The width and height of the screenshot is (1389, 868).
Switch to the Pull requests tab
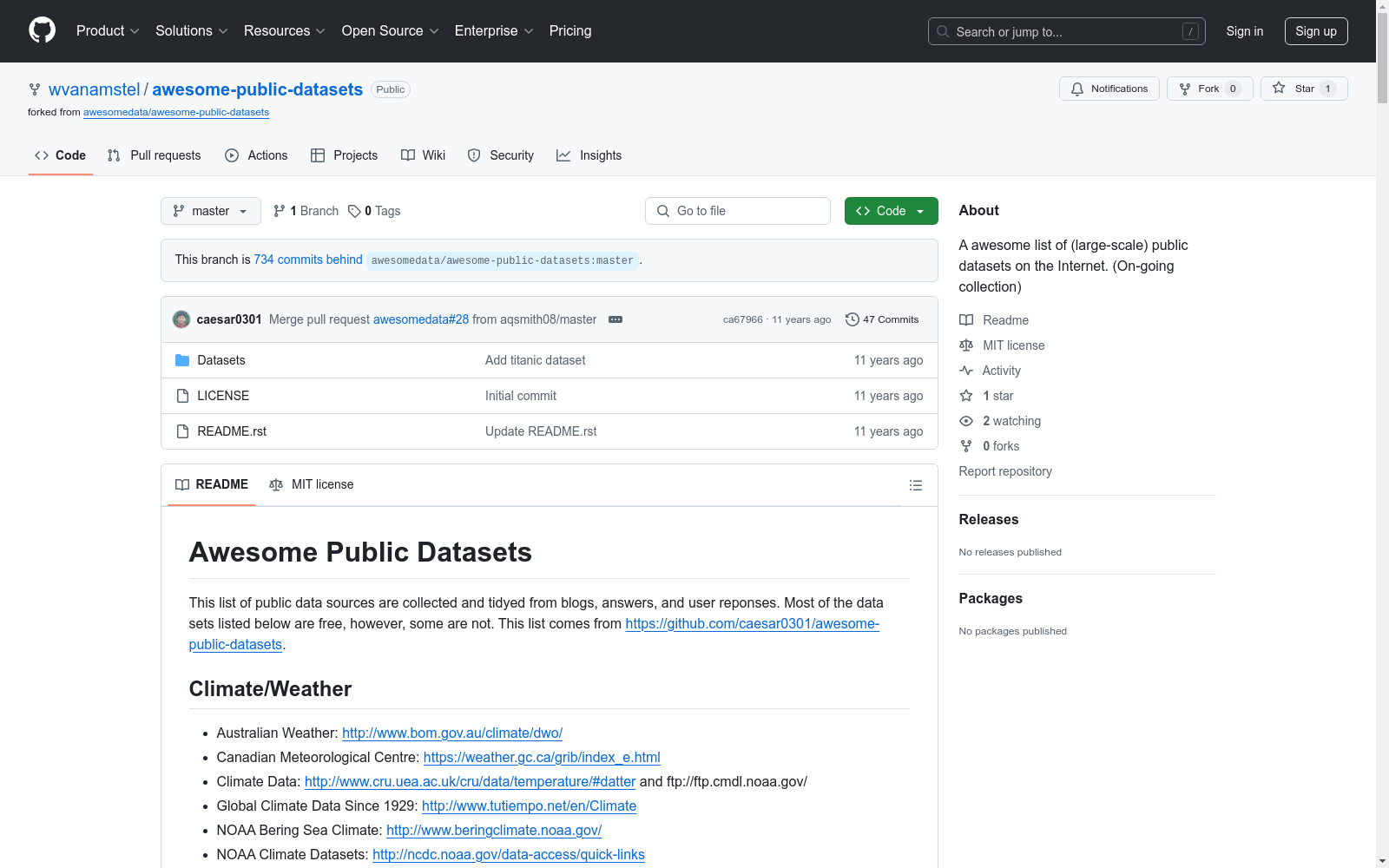(x=154, y=155)
